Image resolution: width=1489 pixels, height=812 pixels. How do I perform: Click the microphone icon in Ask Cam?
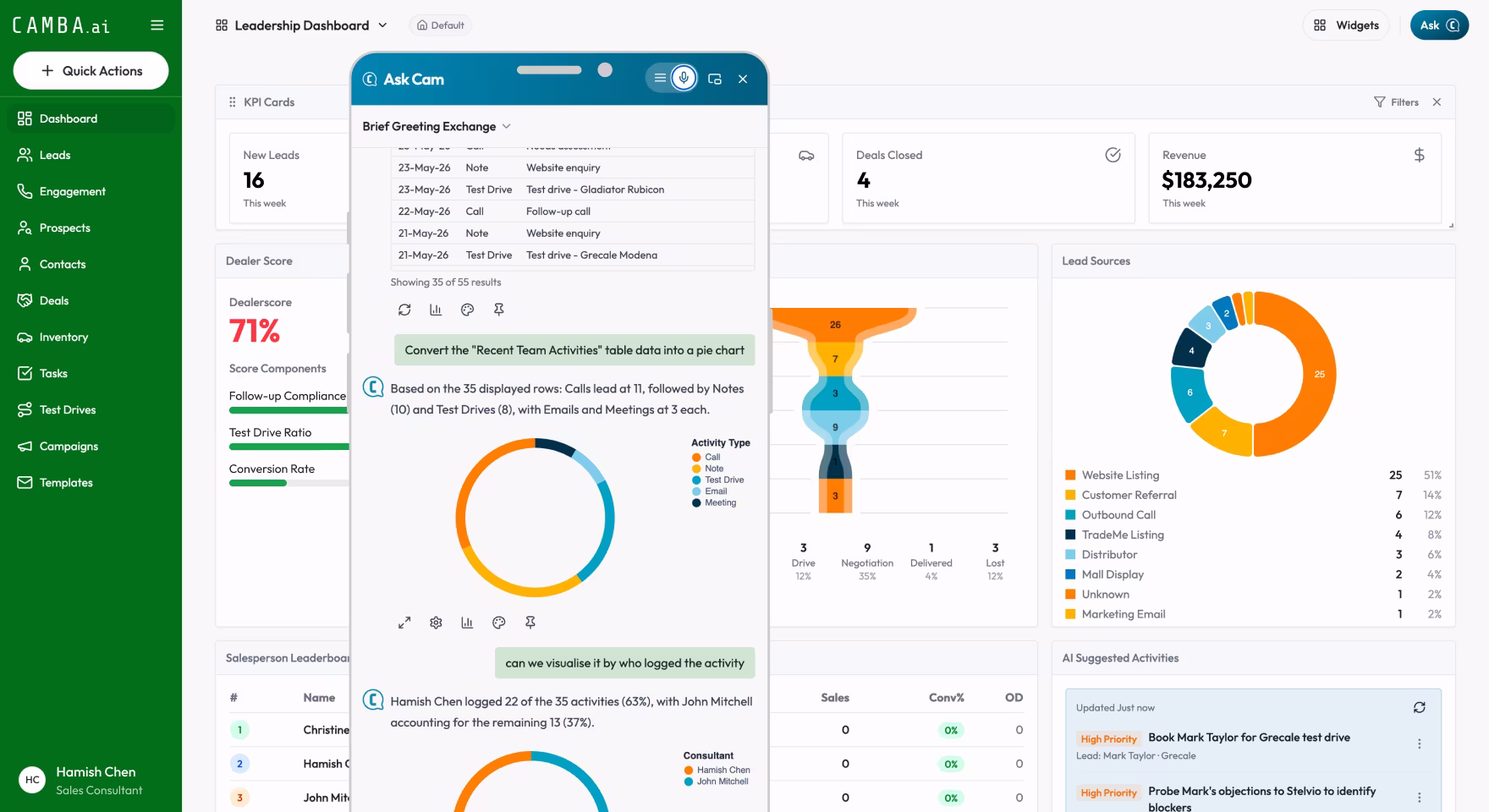(684, 78)
